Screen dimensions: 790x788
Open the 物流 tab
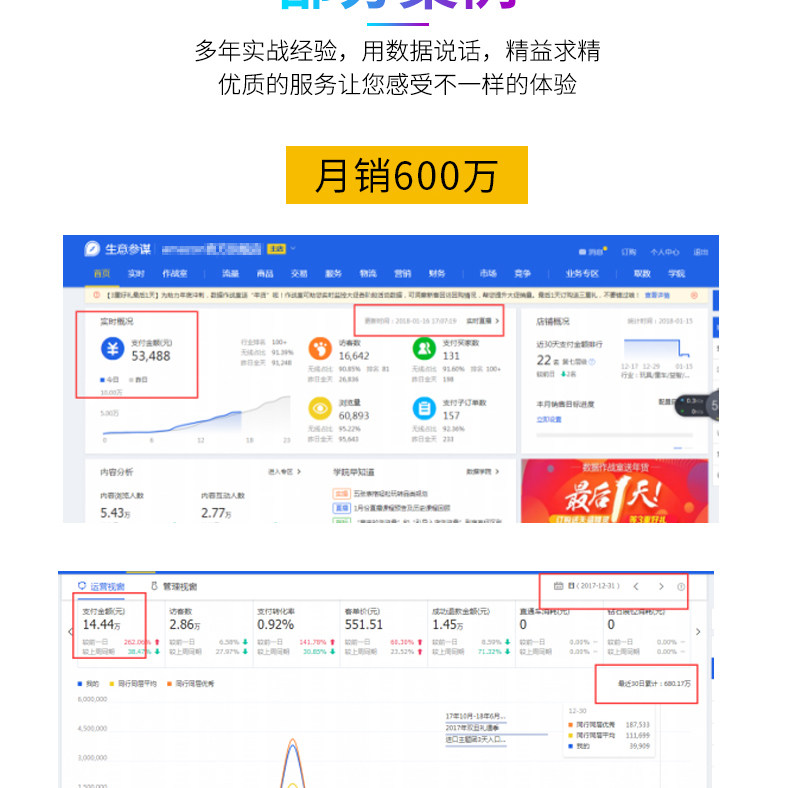[x=368, y=273]
